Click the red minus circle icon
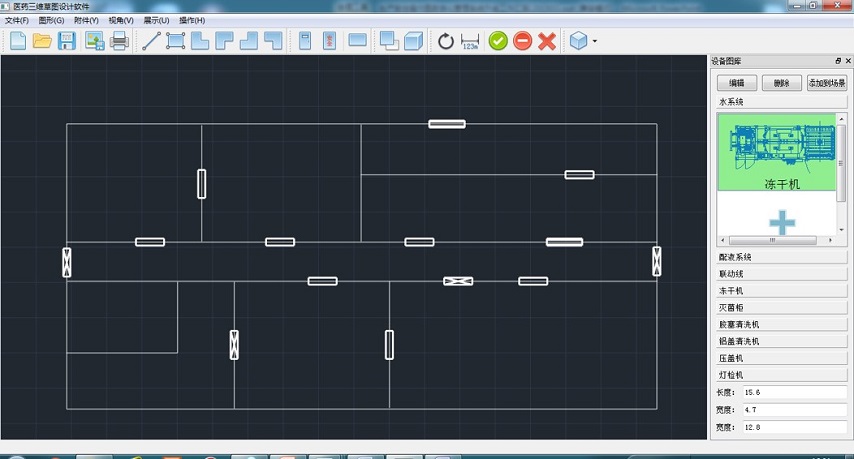Viewport: 854px width, 459px height. (522, 41)
